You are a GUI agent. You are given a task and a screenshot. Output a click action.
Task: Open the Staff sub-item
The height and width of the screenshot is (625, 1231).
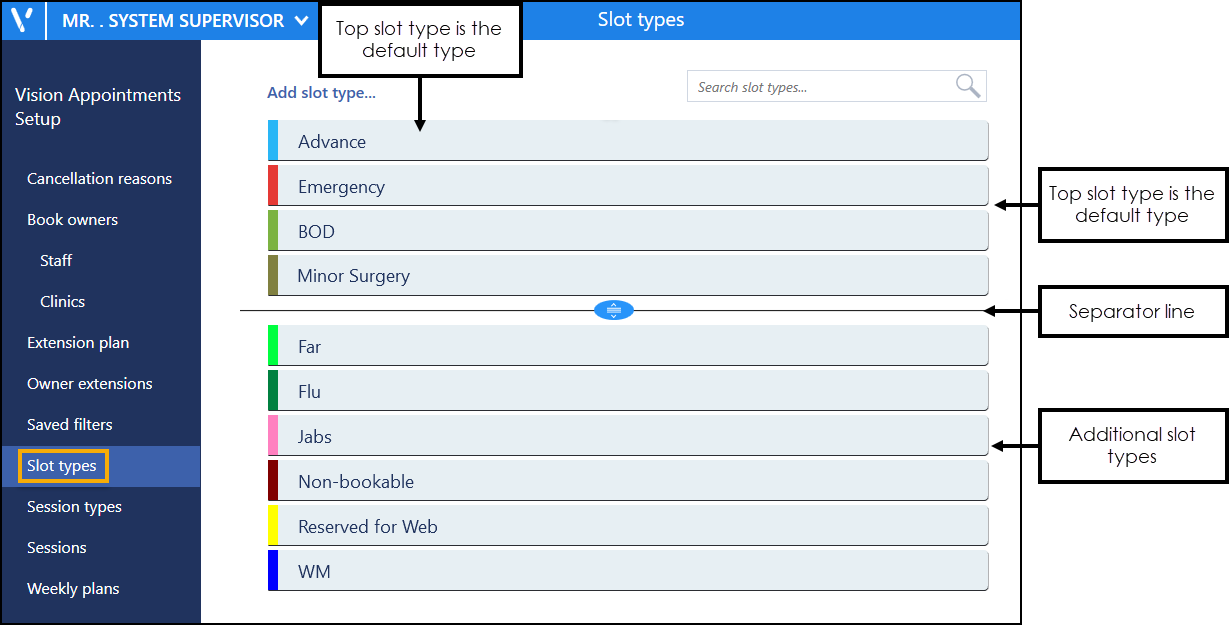point(56,261)
